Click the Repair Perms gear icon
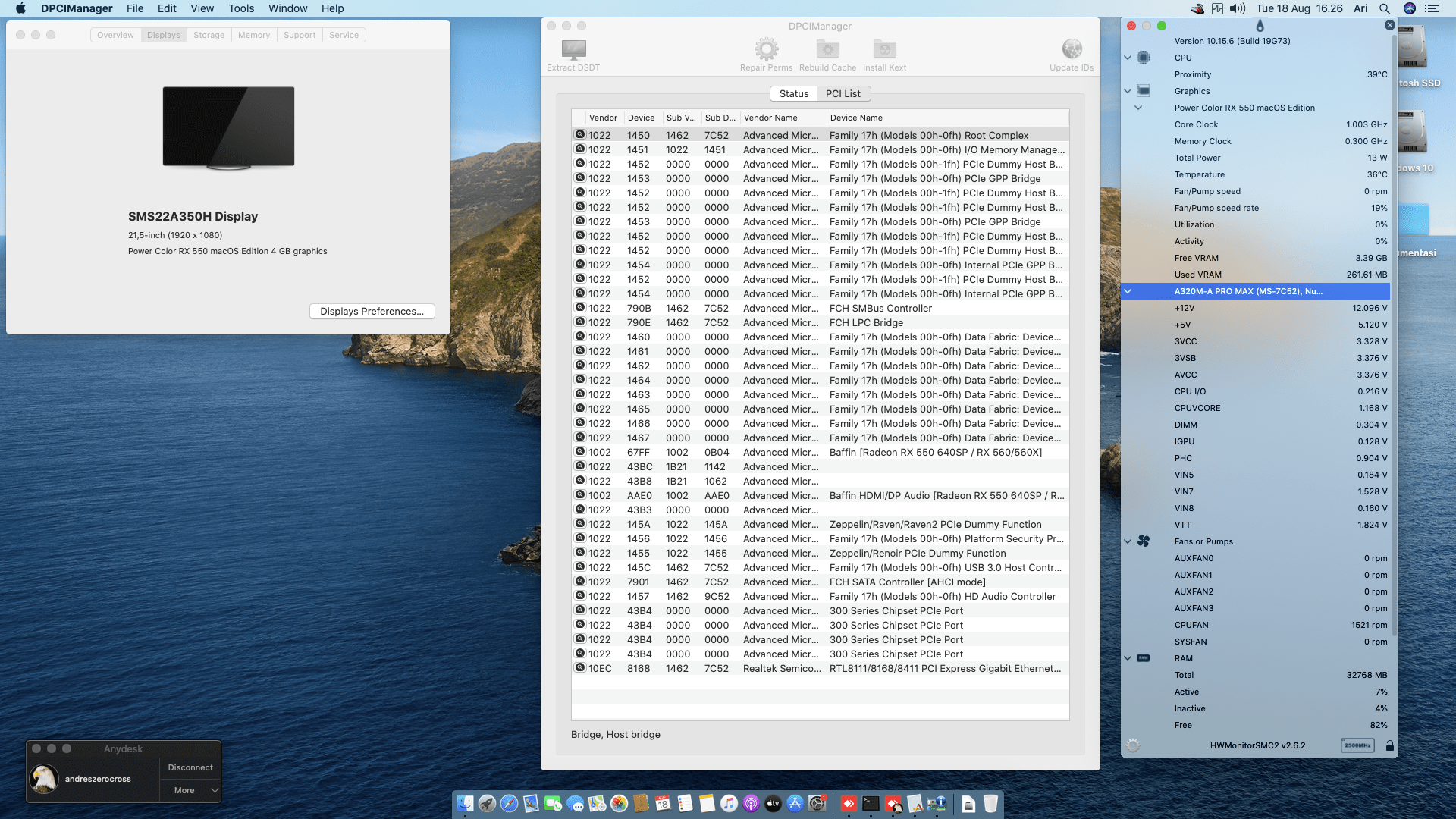 pyautogui.click(x=766, y=50)
